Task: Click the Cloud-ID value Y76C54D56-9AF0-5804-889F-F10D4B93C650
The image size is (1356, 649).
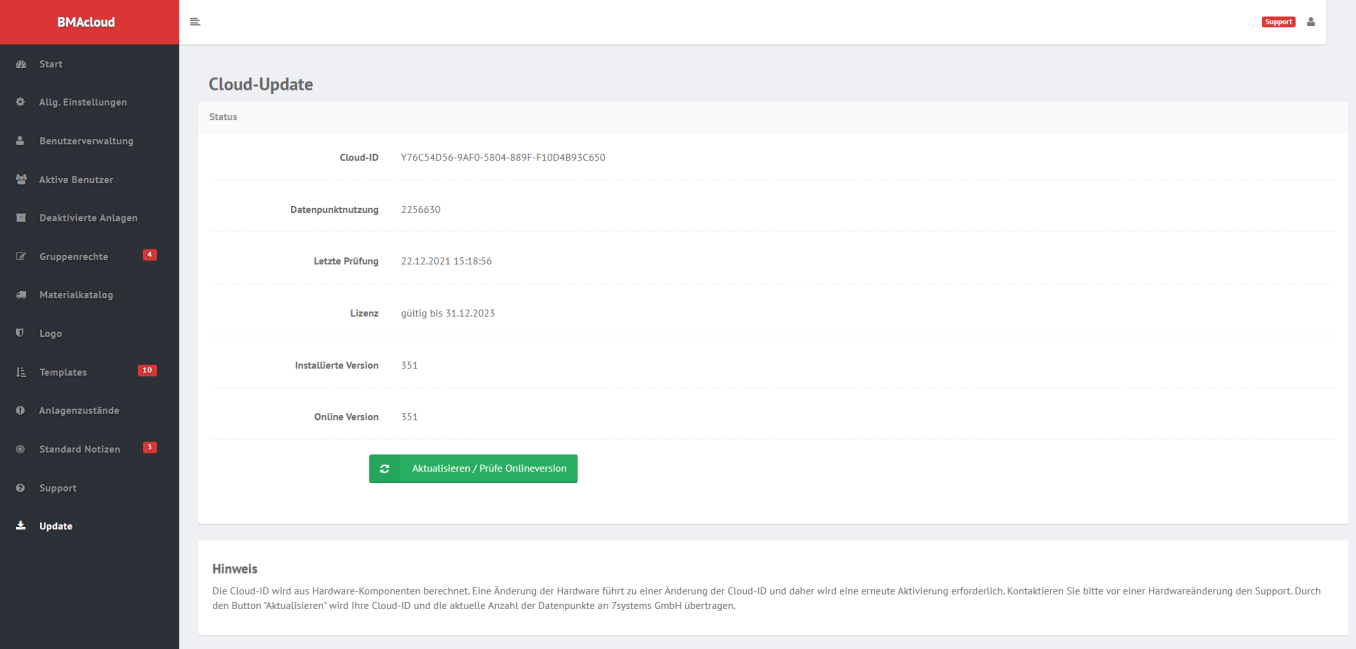Action: (503, 158)
